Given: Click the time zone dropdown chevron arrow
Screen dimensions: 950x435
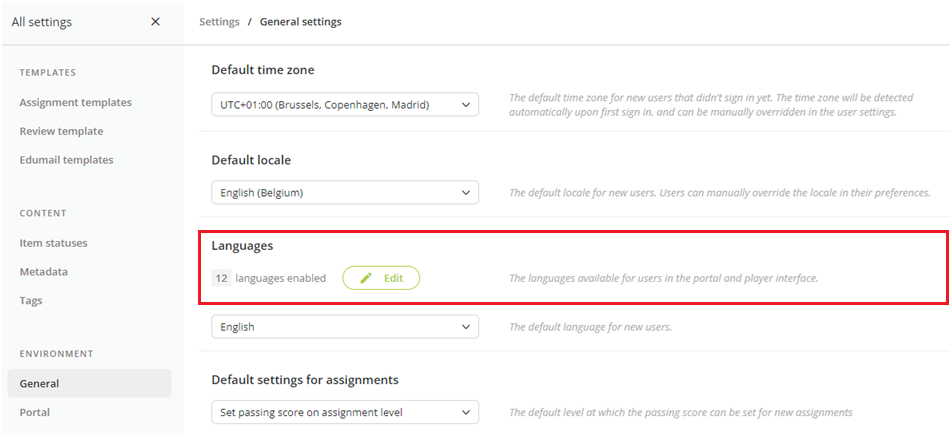Looking at the screenshot, I should point(465,105).
